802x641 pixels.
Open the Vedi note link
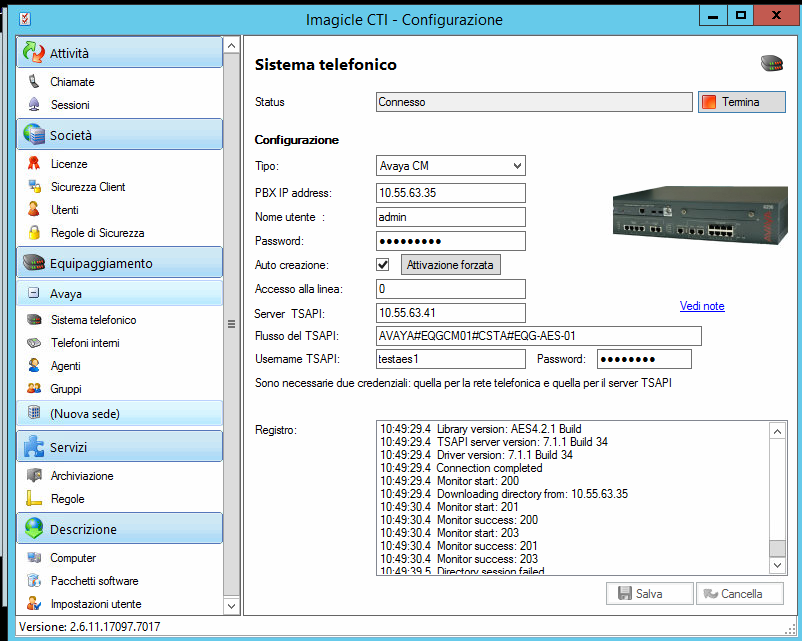(702, 306)
